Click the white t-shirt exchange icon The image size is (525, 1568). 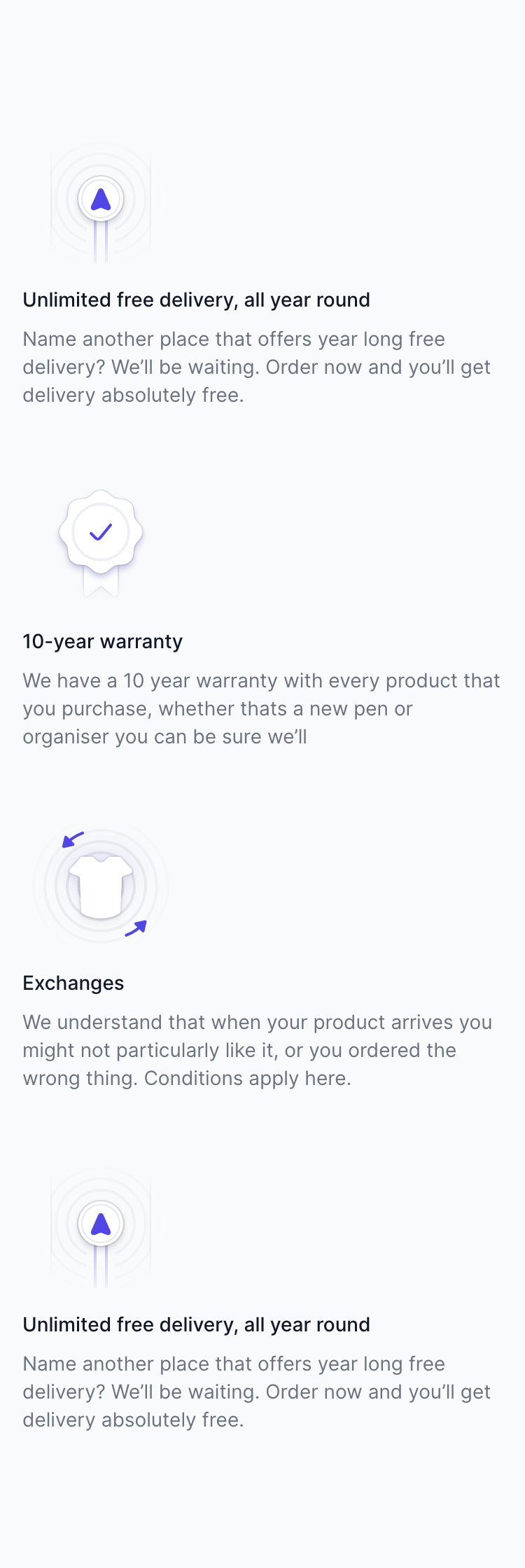pos(101,885)
